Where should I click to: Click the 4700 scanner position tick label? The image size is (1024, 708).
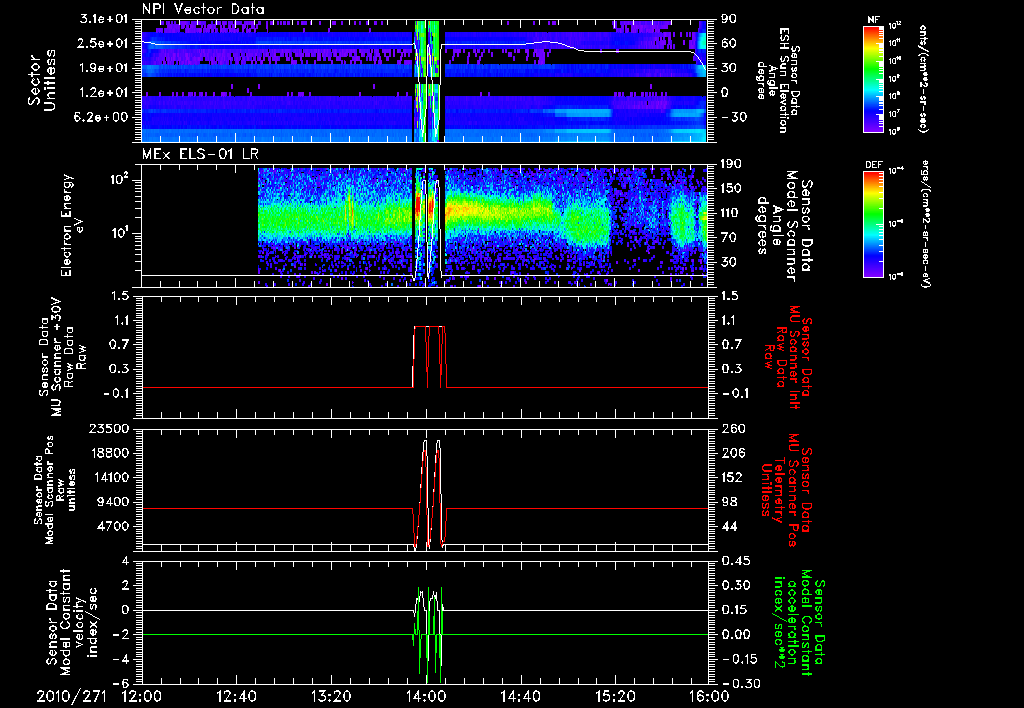tap(114, 526)
